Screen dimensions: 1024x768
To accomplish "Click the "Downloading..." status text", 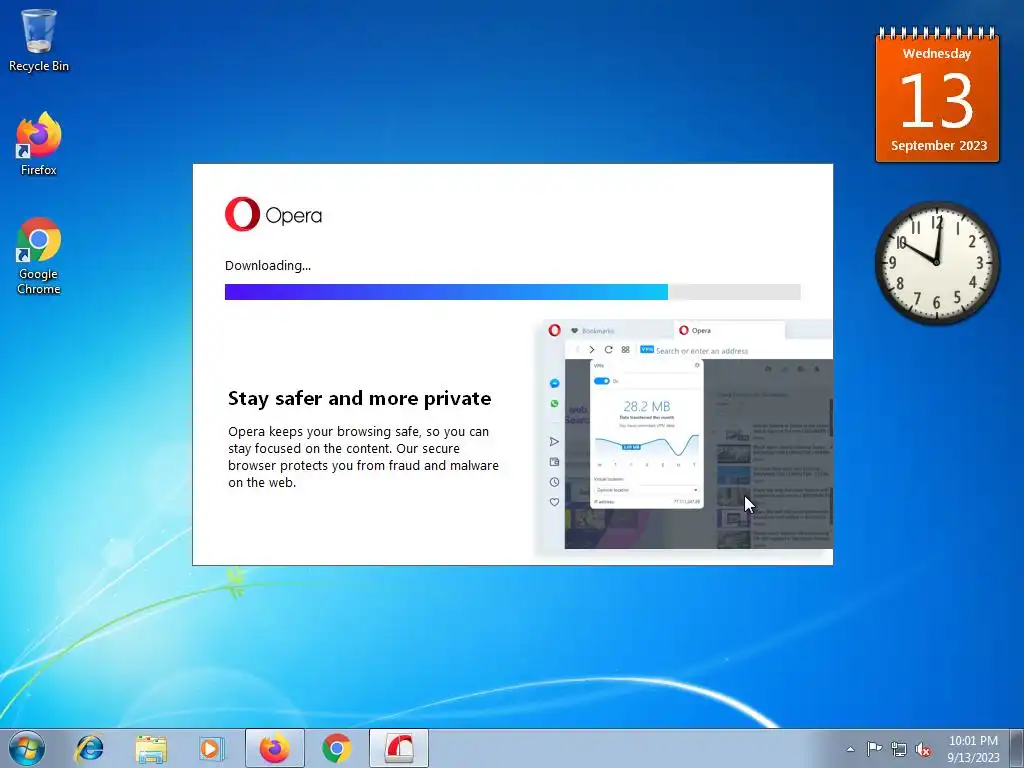I will click(268, 265).
